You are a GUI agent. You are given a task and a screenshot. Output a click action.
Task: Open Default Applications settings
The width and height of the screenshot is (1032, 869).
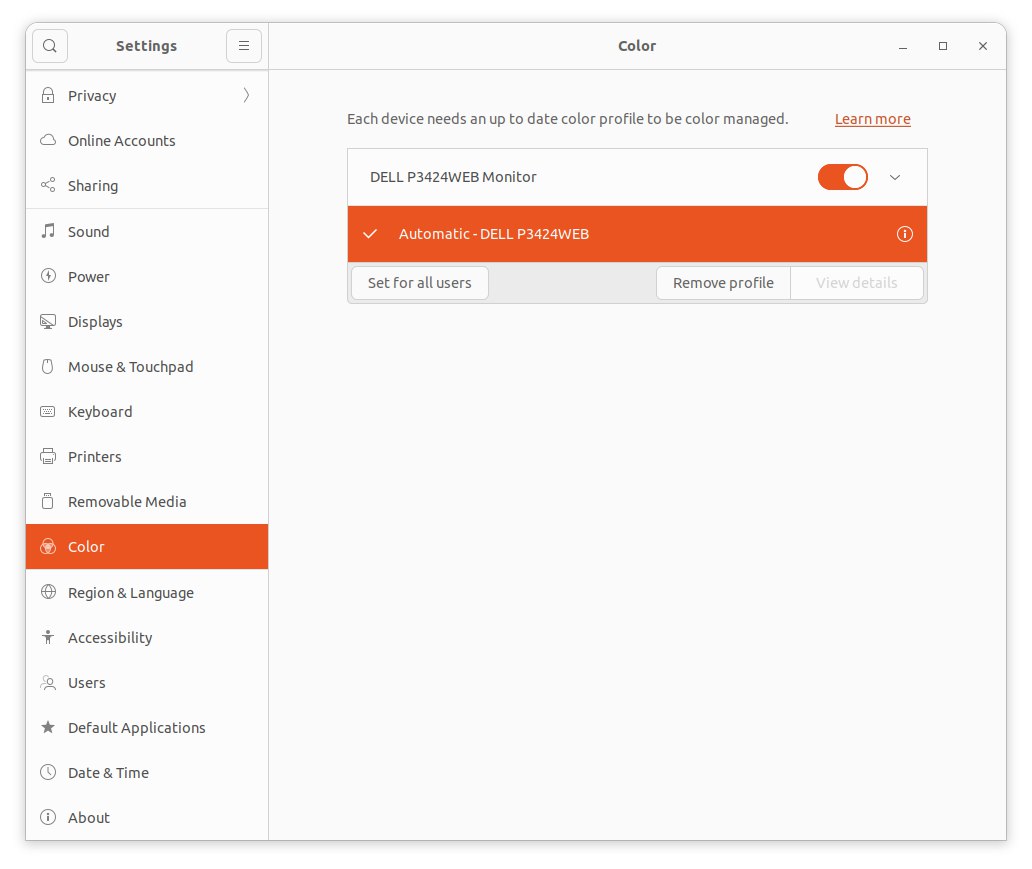[147, 727]
